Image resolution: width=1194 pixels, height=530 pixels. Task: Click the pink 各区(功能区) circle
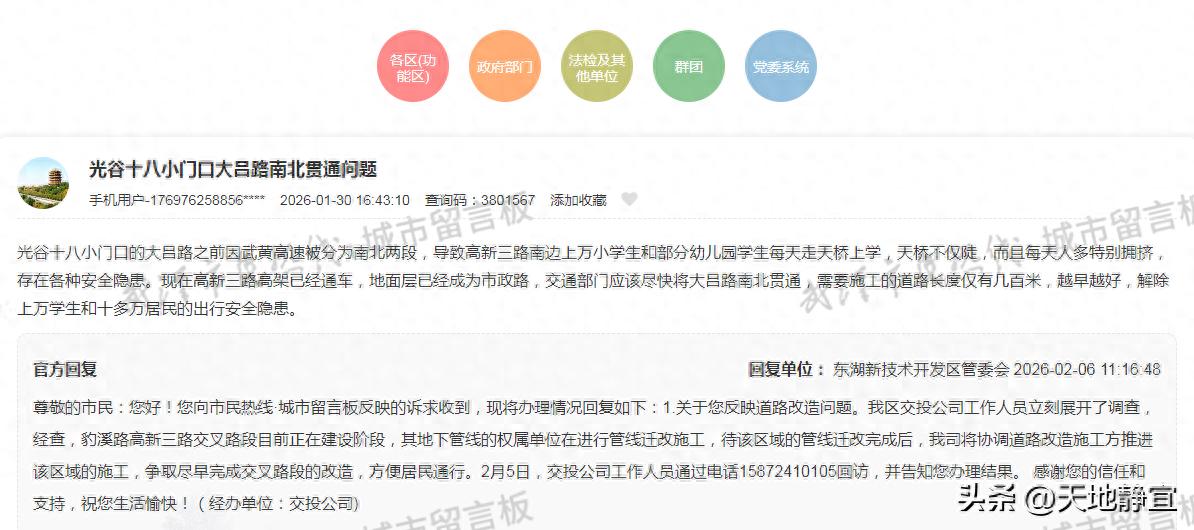point(412,67)
